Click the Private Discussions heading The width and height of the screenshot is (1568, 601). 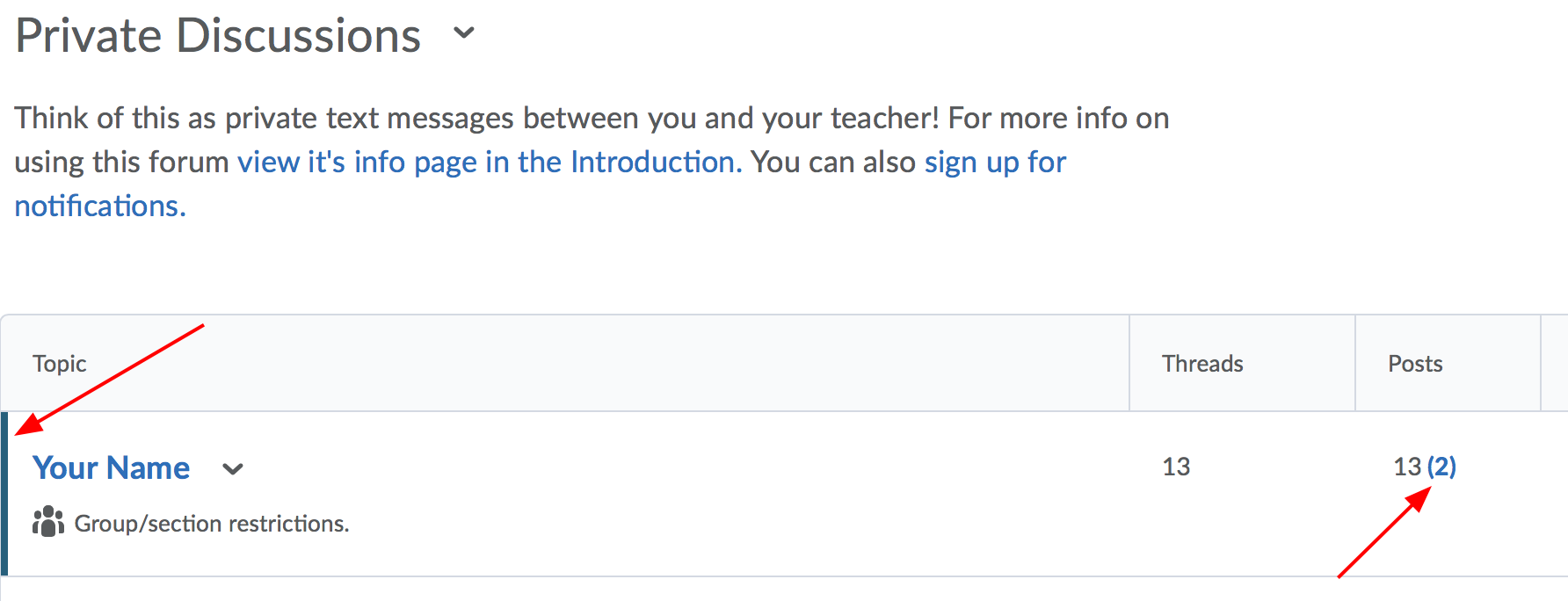[x=218, y=36]
